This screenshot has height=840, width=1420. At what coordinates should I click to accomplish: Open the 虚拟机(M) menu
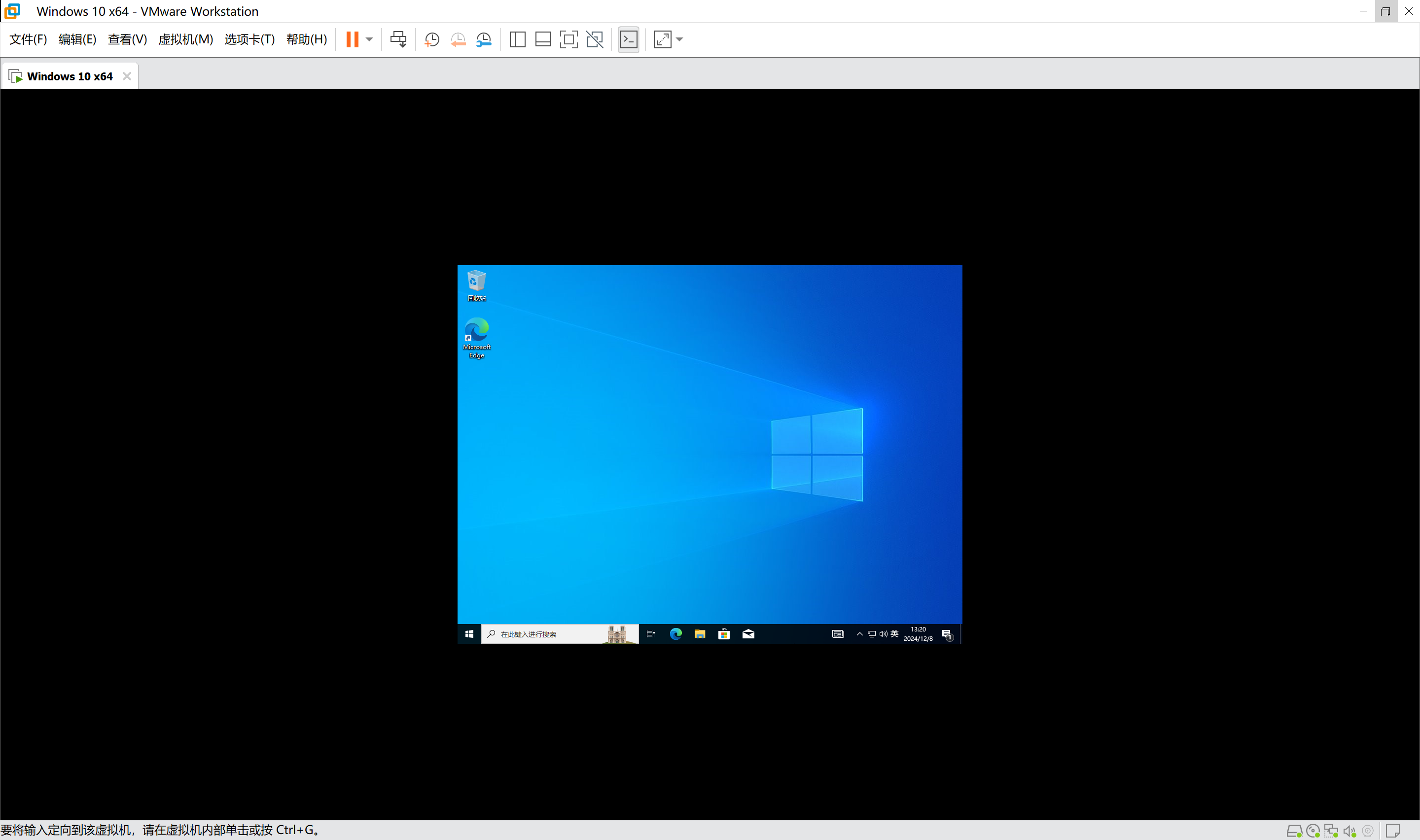185,39
